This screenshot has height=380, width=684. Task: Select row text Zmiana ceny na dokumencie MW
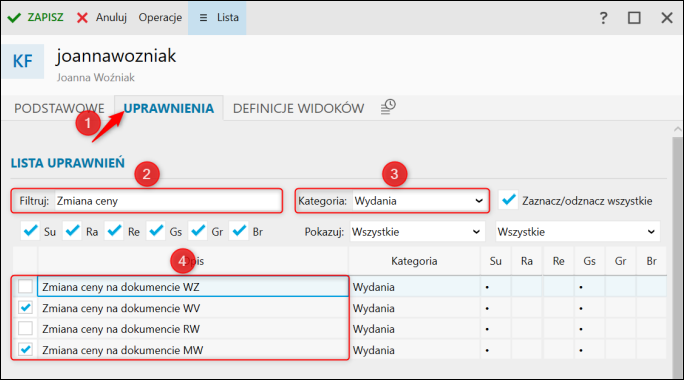123,350
